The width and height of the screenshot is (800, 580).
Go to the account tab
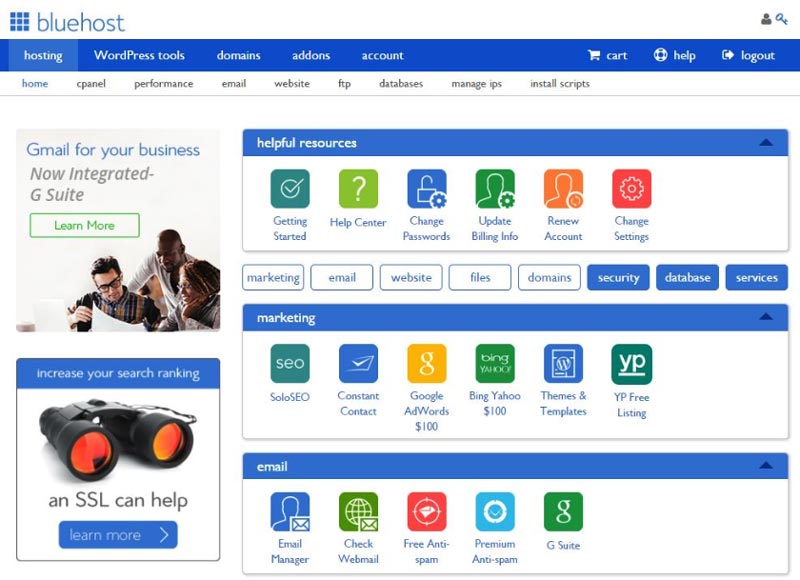tap(382, 55)
